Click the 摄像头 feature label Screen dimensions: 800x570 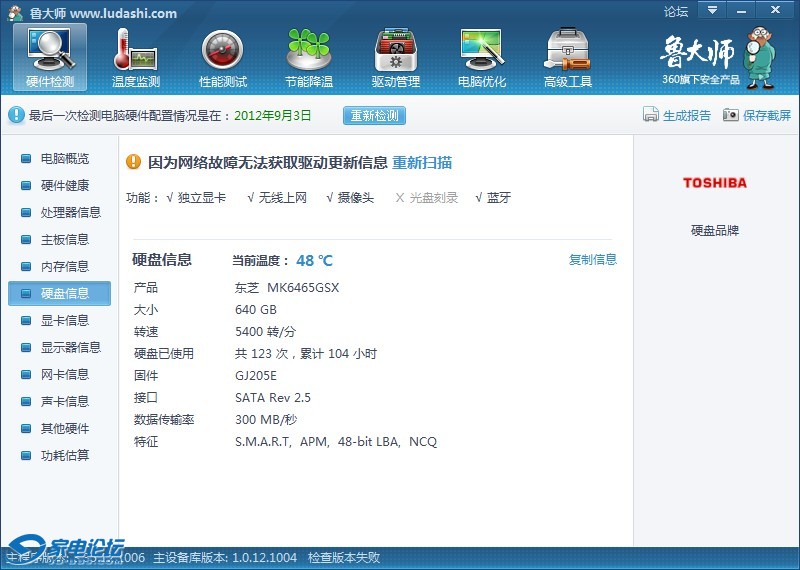point(356,197)
